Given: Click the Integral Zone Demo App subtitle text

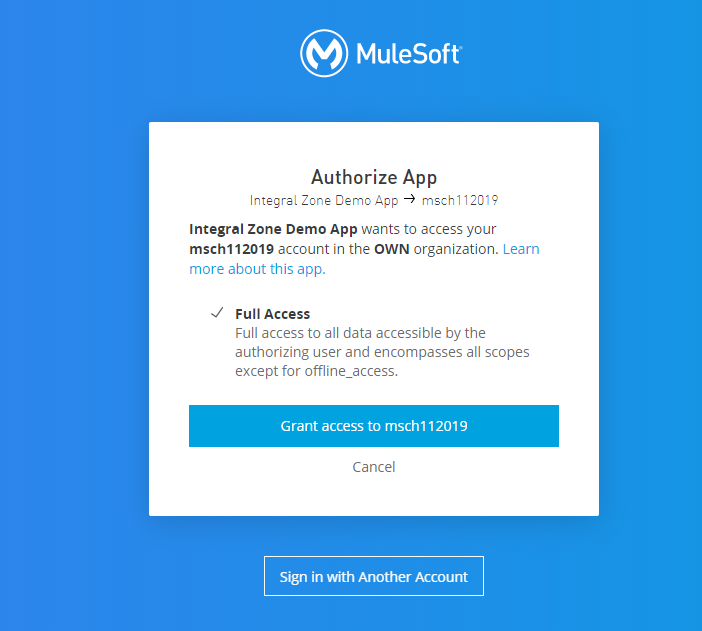Looking at the screenshot, I should [x=324, y=200].
